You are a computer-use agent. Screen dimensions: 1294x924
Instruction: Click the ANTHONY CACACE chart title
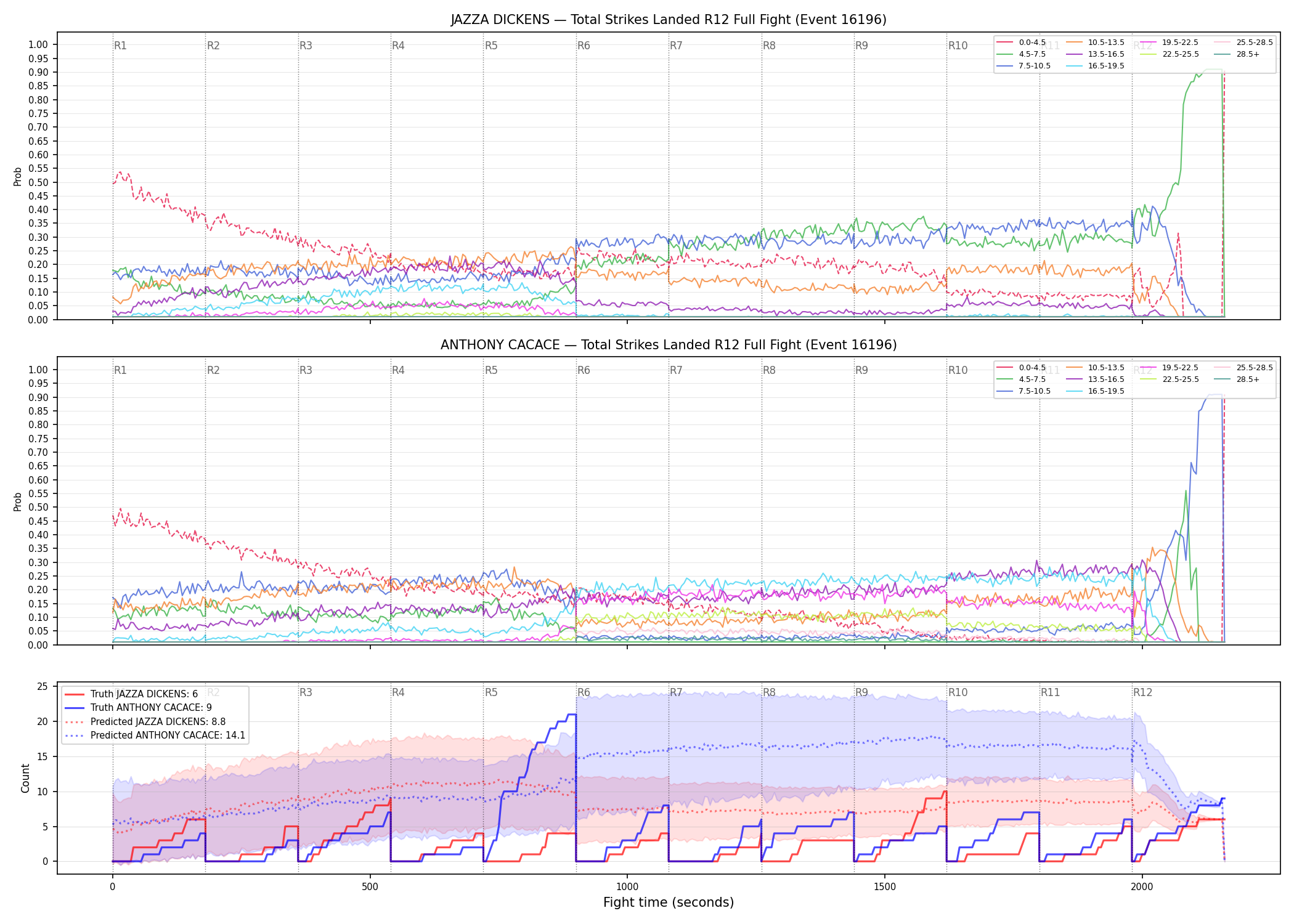pyautogui.click(x=669, y=345)
